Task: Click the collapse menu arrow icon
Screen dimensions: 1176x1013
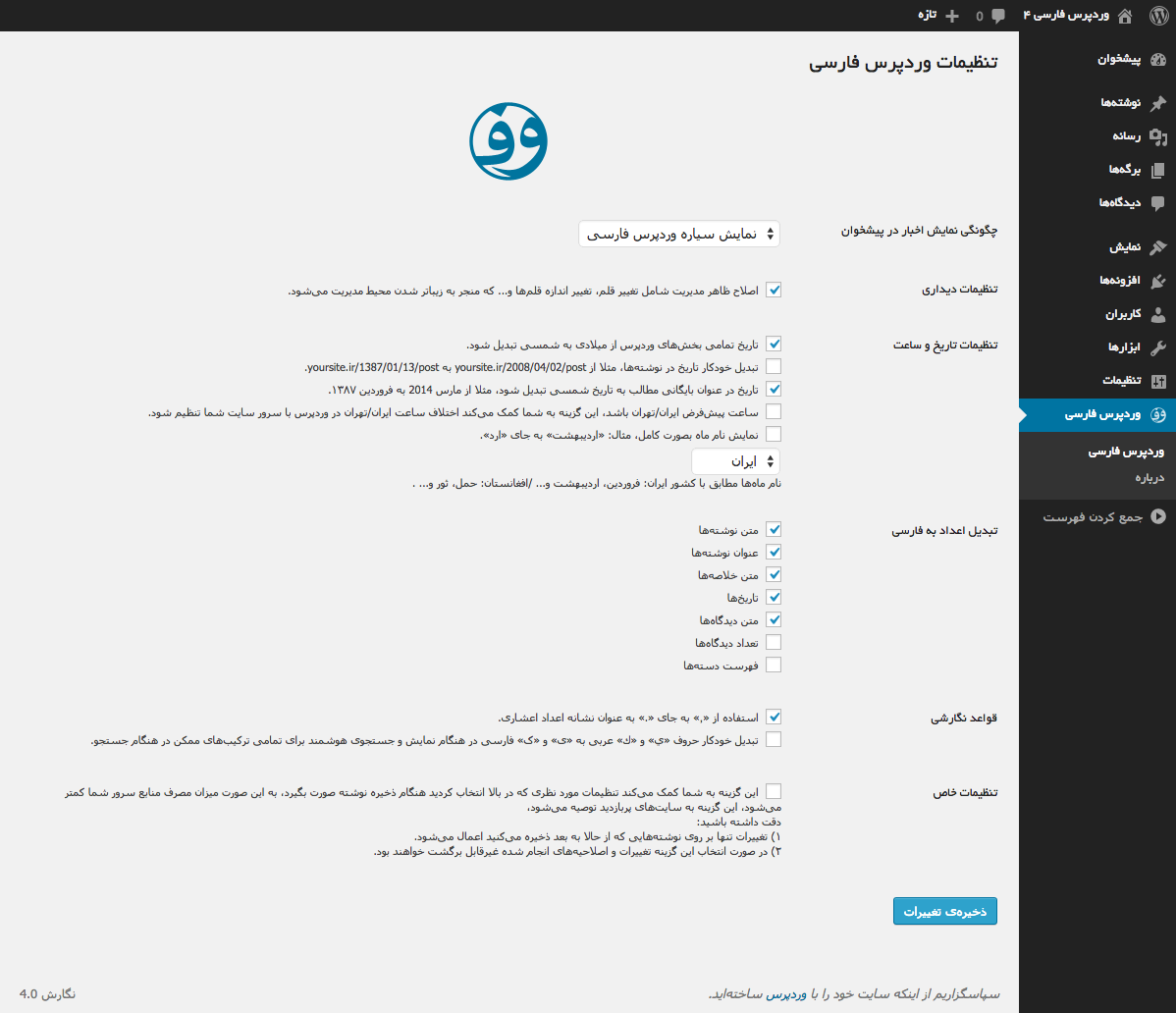Action: pos(1158,516)
